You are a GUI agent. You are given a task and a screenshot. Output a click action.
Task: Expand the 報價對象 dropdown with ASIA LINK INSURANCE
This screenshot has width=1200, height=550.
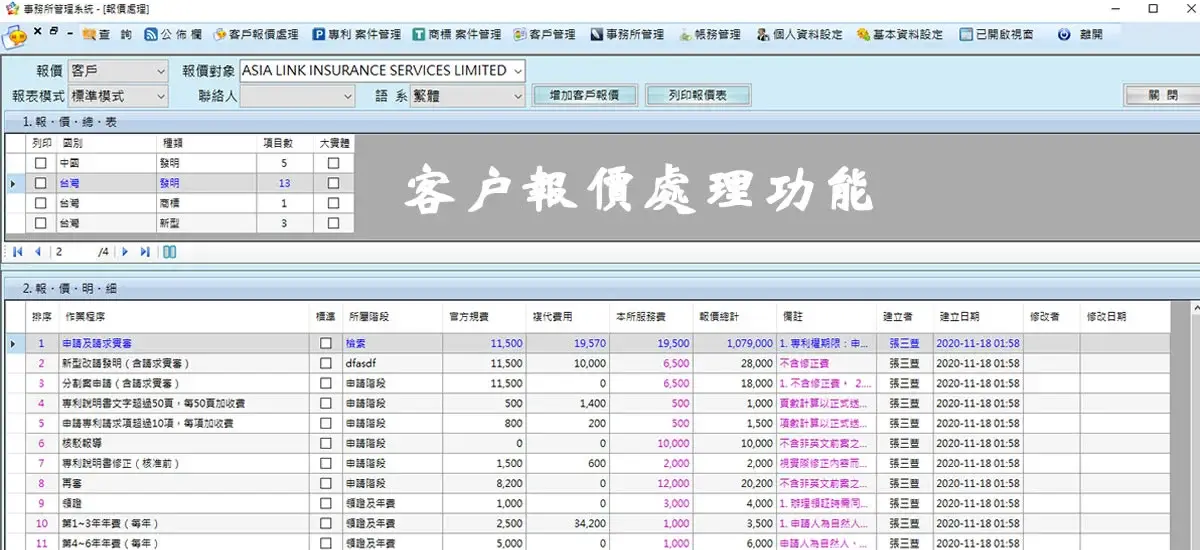(516, 71)
